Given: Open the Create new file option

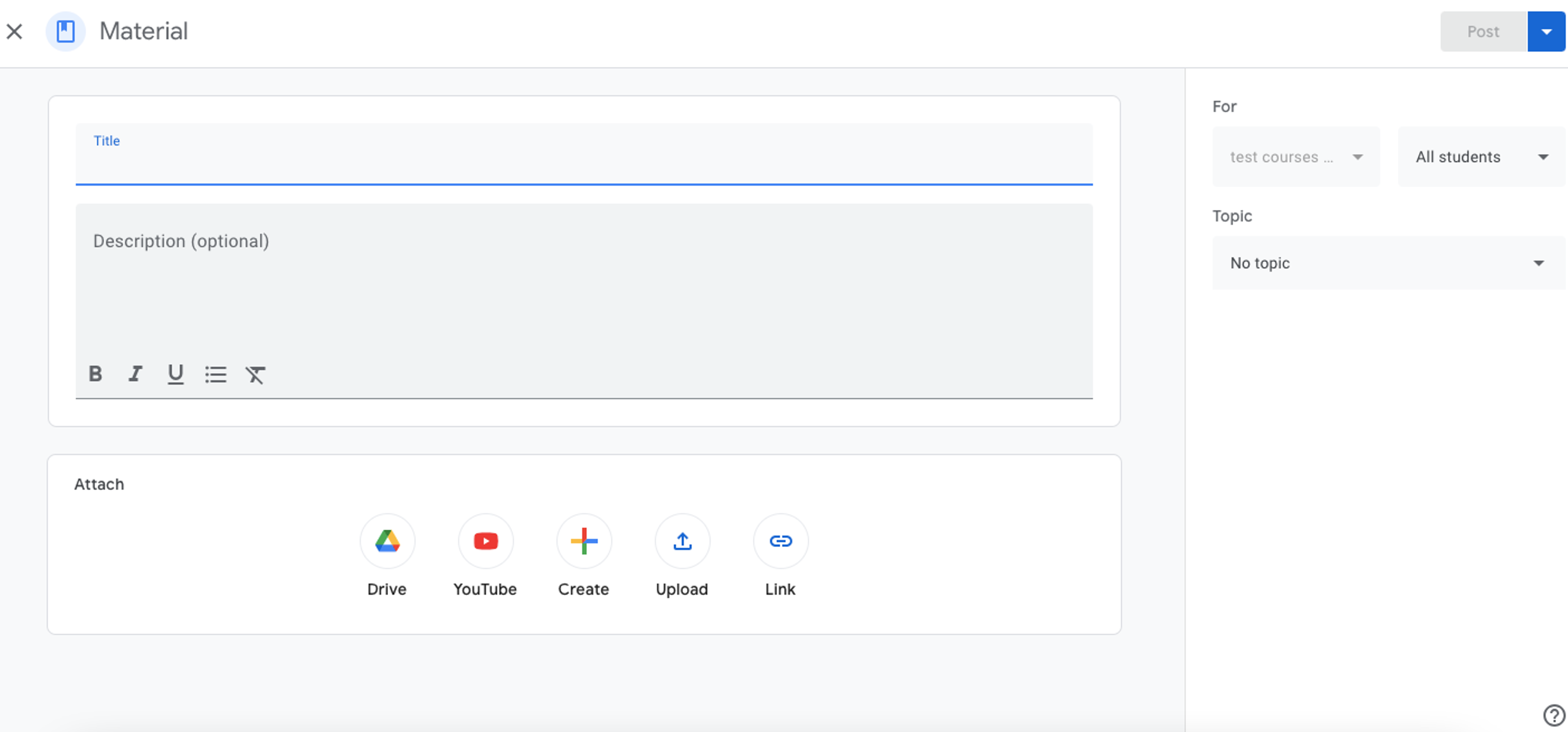Looking at the screenshot, I should [584, 541].
